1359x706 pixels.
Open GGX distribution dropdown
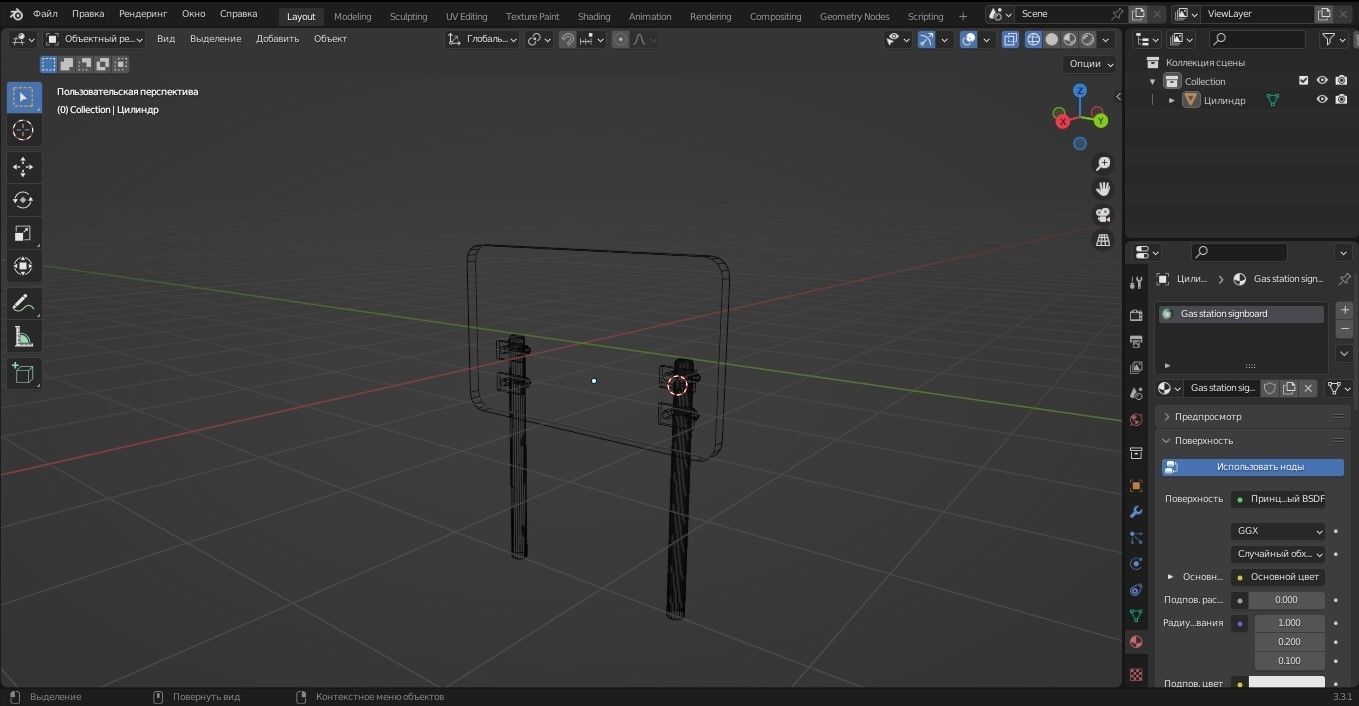click(1278, 531)
